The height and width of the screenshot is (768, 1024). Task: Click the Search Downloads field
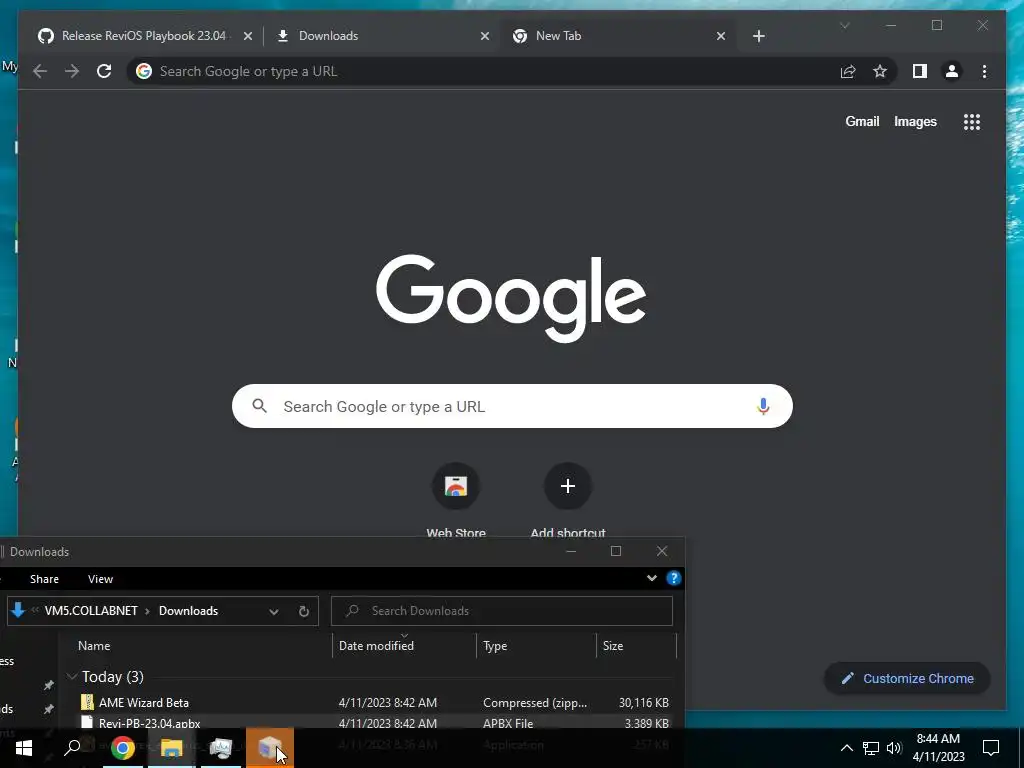pyautogui.click(x=502, y=611)
